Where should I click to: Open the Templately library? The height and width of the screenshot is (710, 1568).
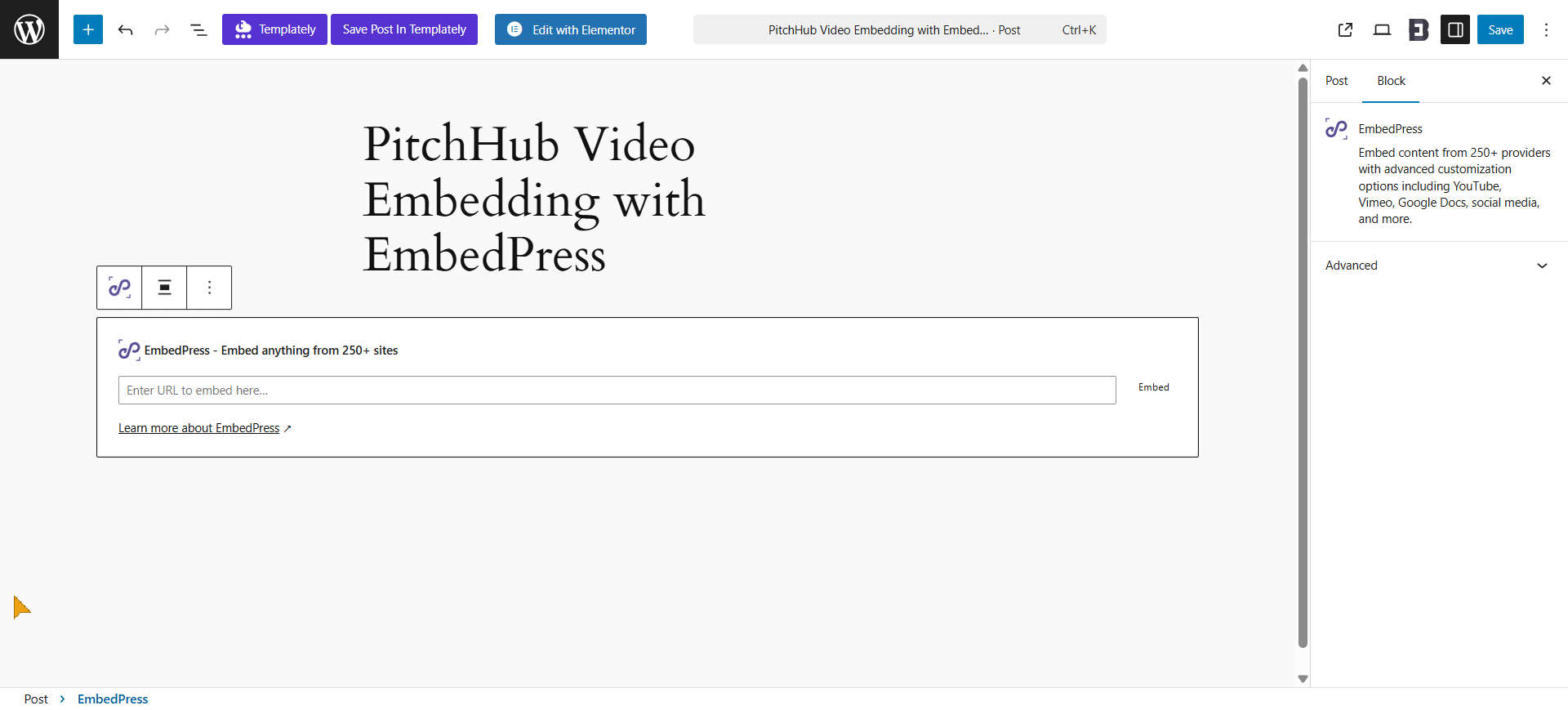pyautogui.click(x=274, y=29)
